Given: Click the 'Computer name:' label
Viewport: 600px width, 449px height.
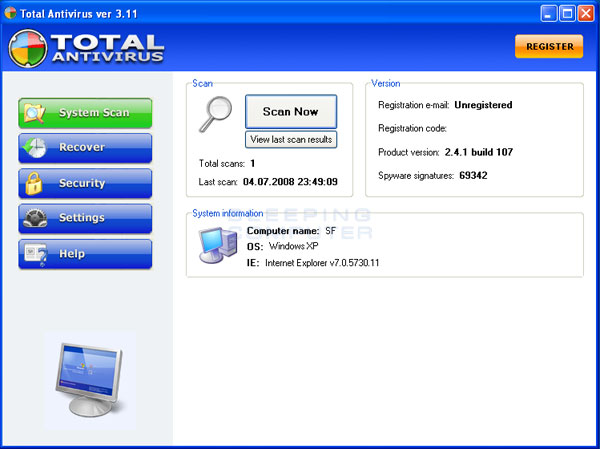Looking at the screenshot, I should click(x=283, y=231).
